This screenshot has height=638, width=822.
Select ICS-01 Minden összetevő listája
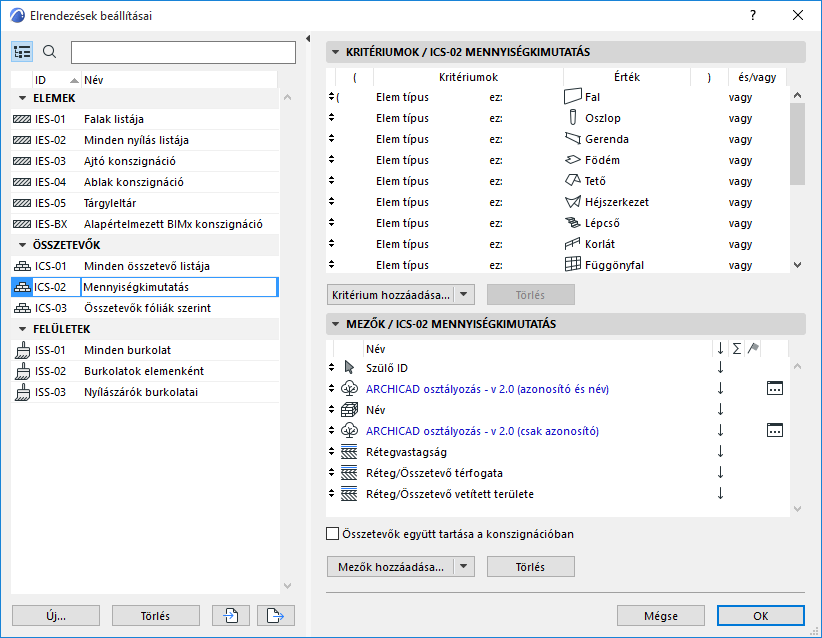click(146, 266)
